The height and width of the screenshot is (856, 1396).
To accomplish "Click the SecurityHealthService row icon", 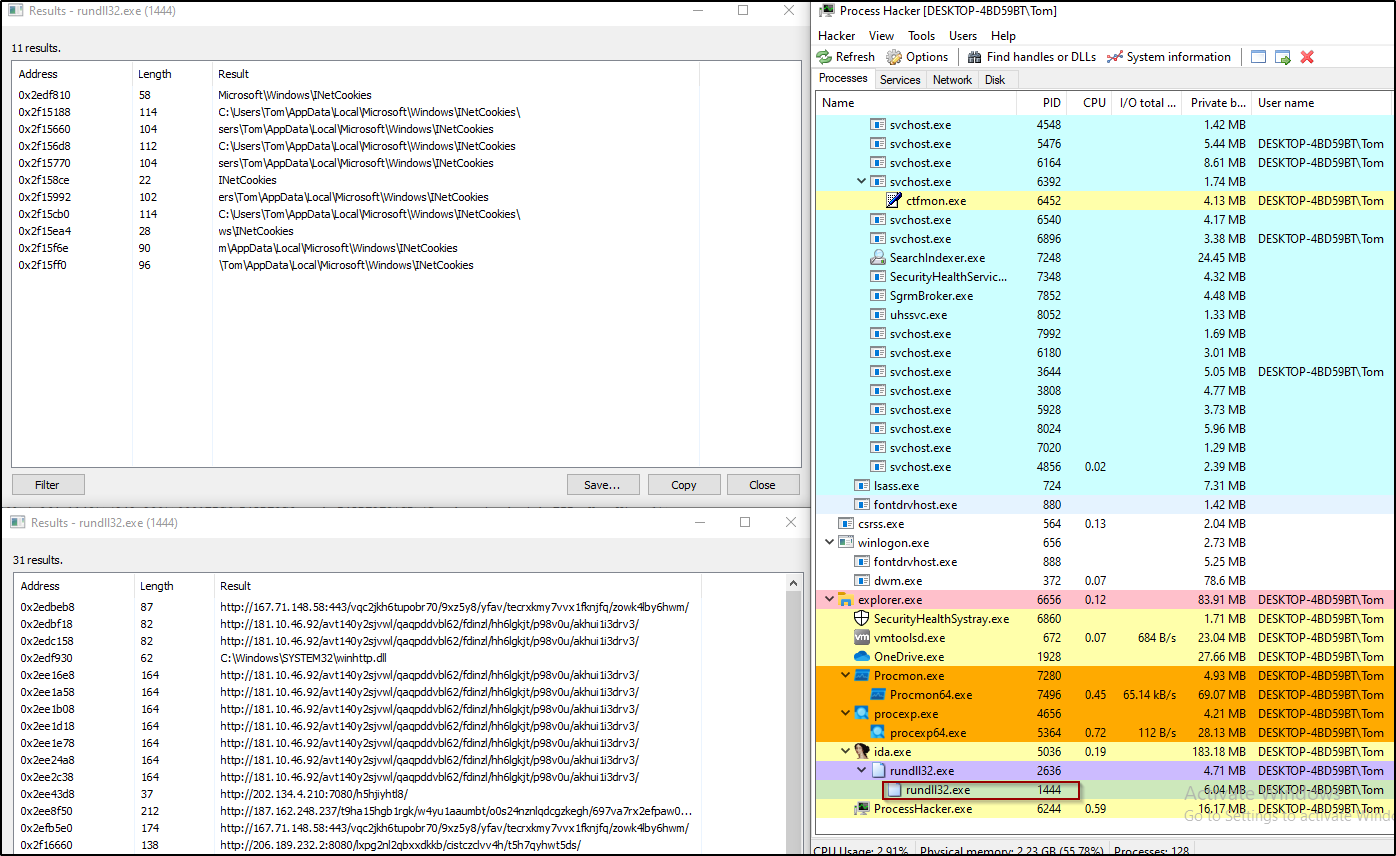I will click(878, 277).
